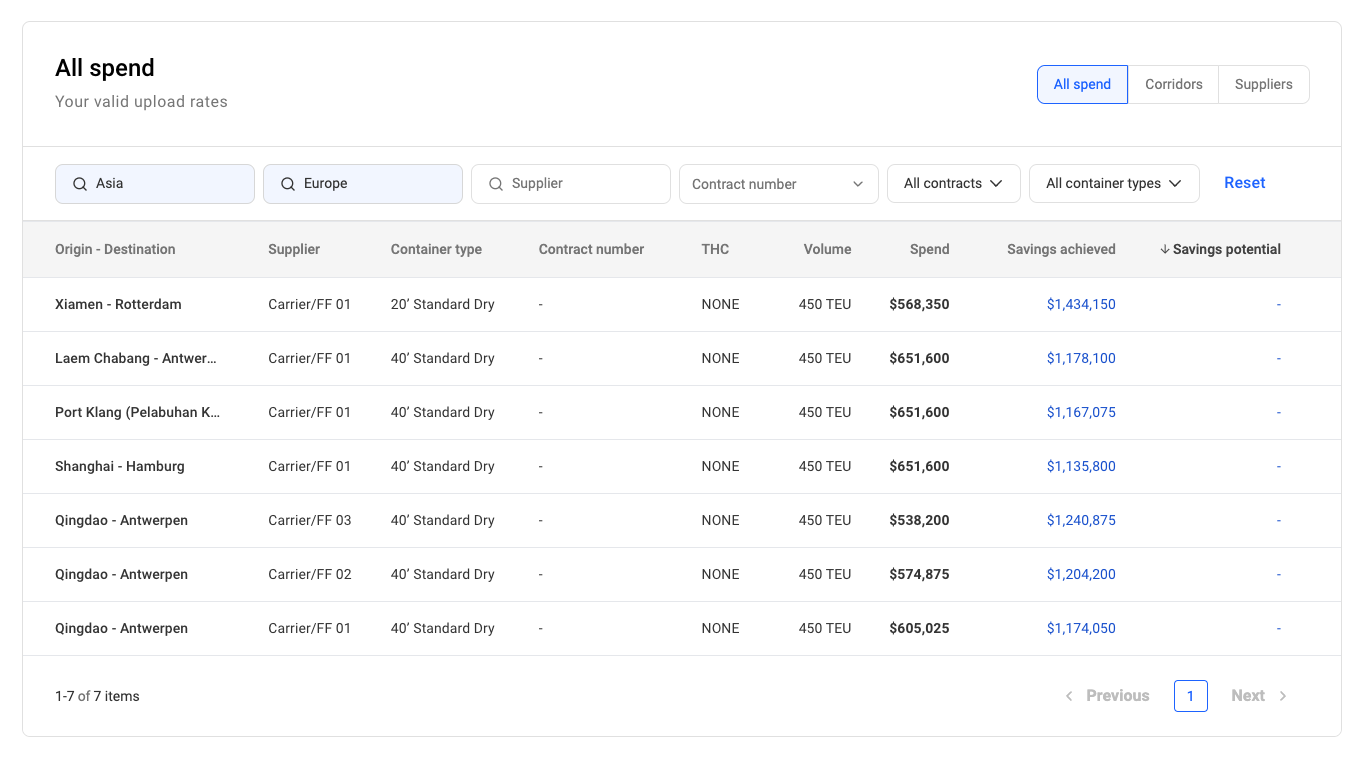Click the sort arrow beside Savings potential
Image resolution: width=1364 pixels, height=758 pixels.
(1165, 249)
